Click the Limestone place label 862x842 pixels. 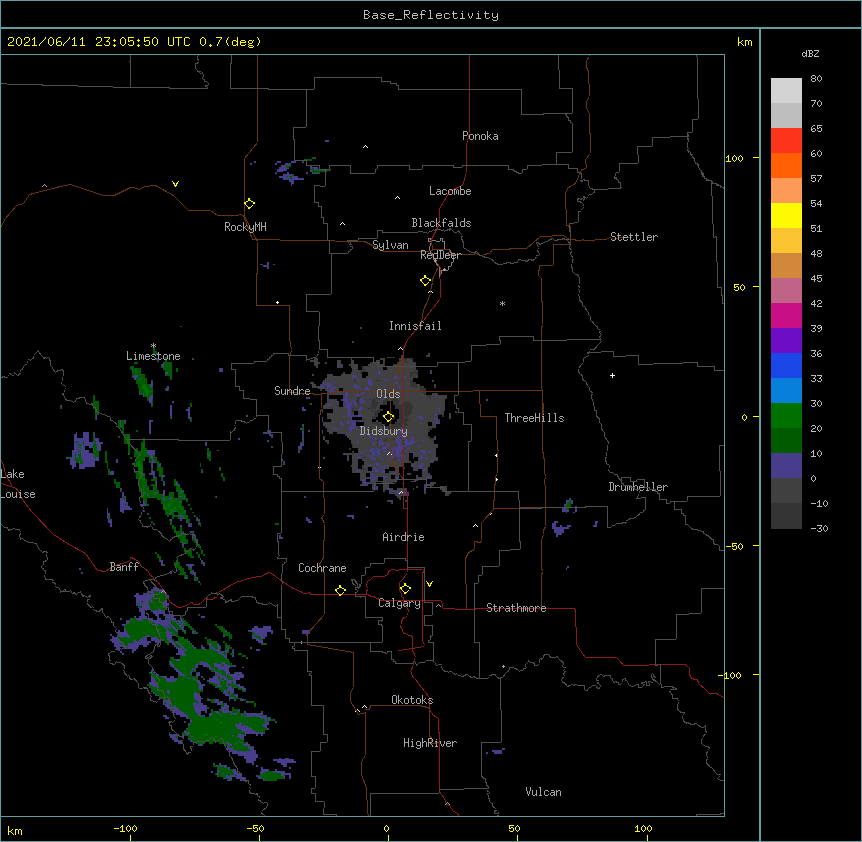(x=153, y=356)
